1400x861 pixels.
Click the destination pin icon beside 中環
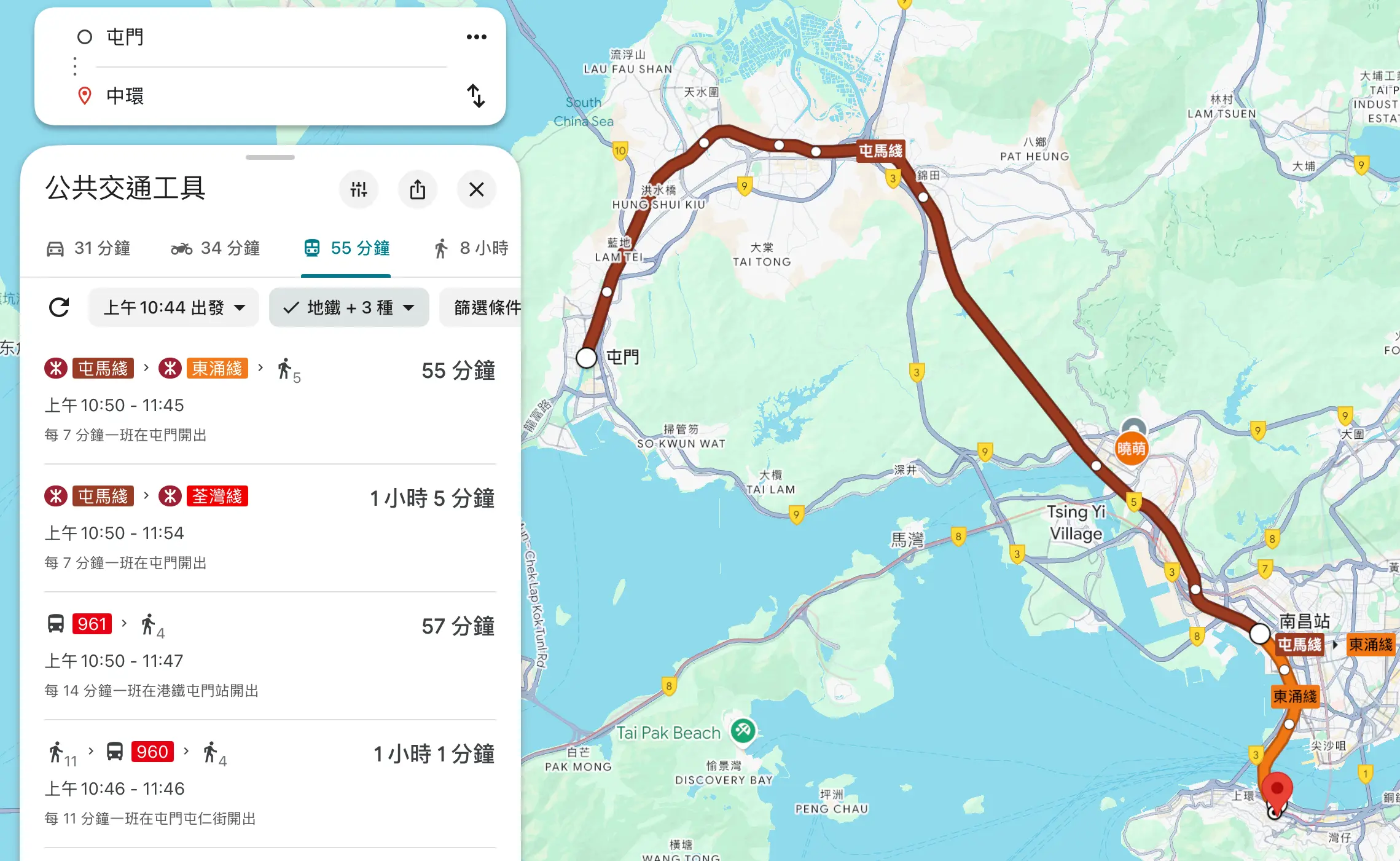click(85, 96)
